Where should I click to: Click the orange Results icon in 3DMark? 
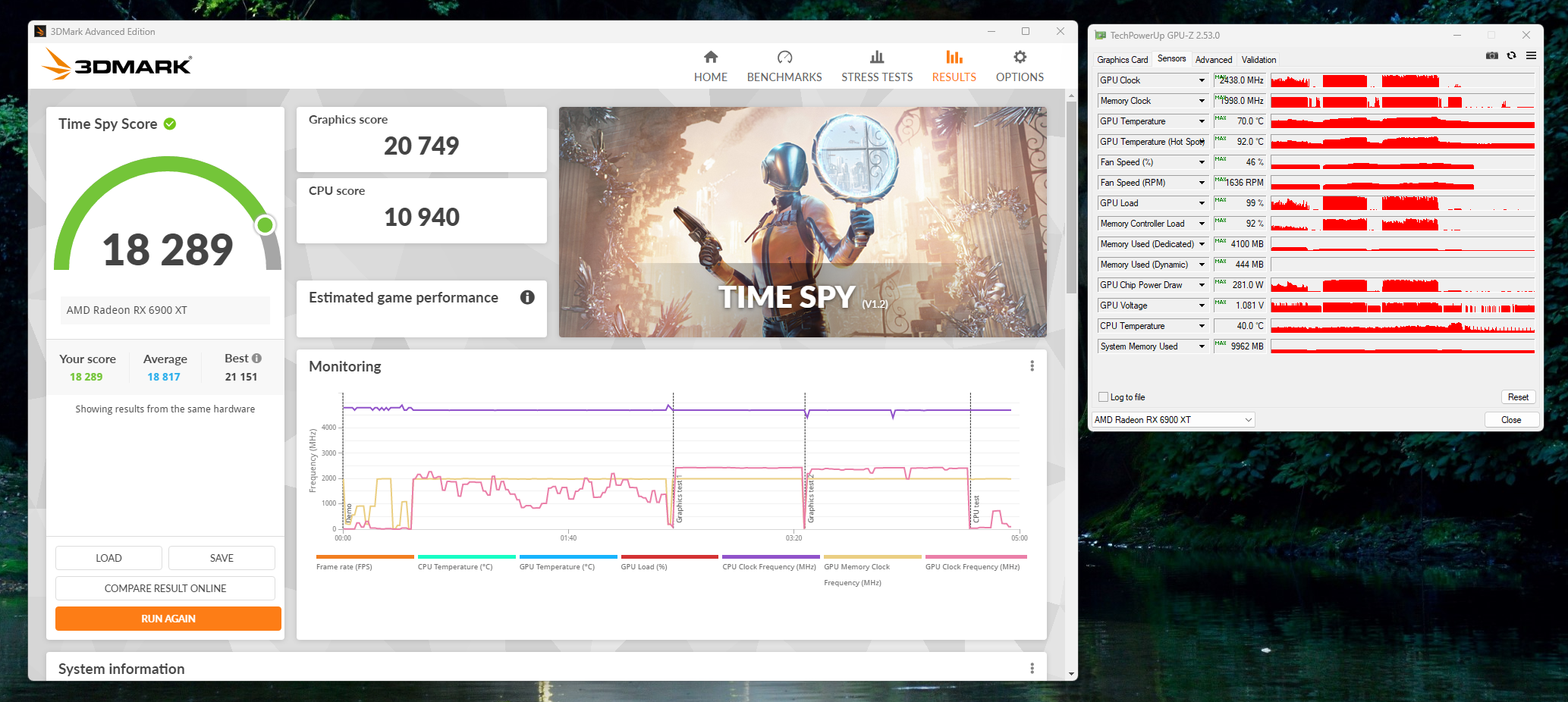pos(954,57)
